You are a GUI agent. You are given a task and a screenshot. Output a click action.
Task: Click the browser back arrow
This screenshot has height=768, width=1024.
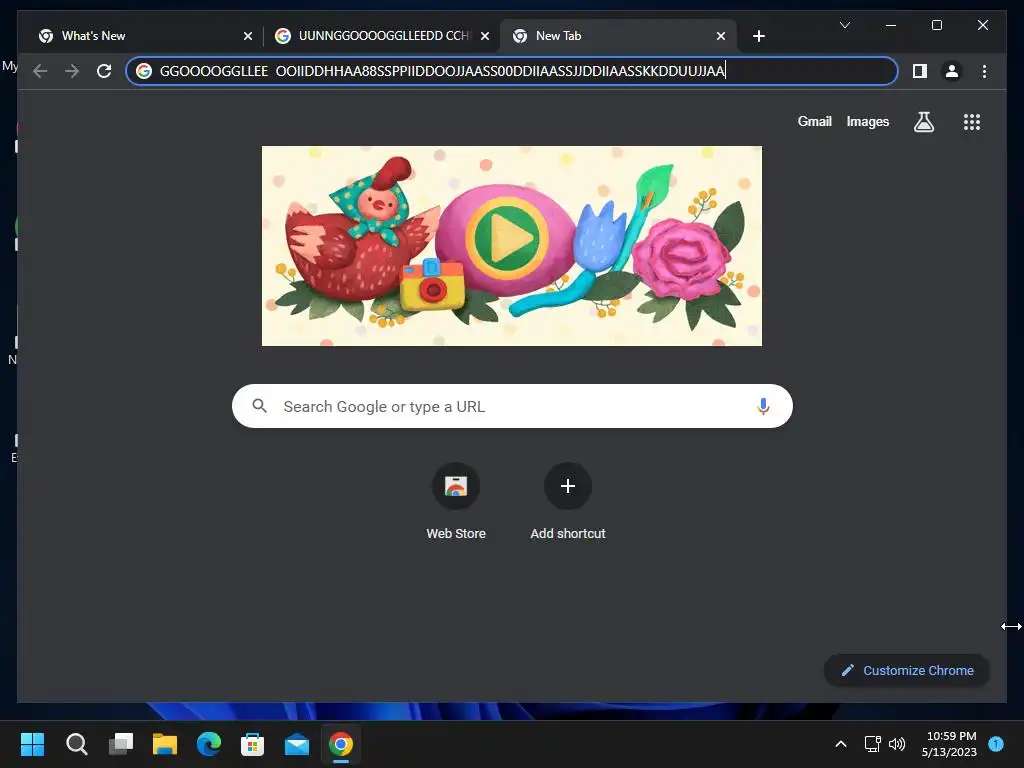click(40, 71)
